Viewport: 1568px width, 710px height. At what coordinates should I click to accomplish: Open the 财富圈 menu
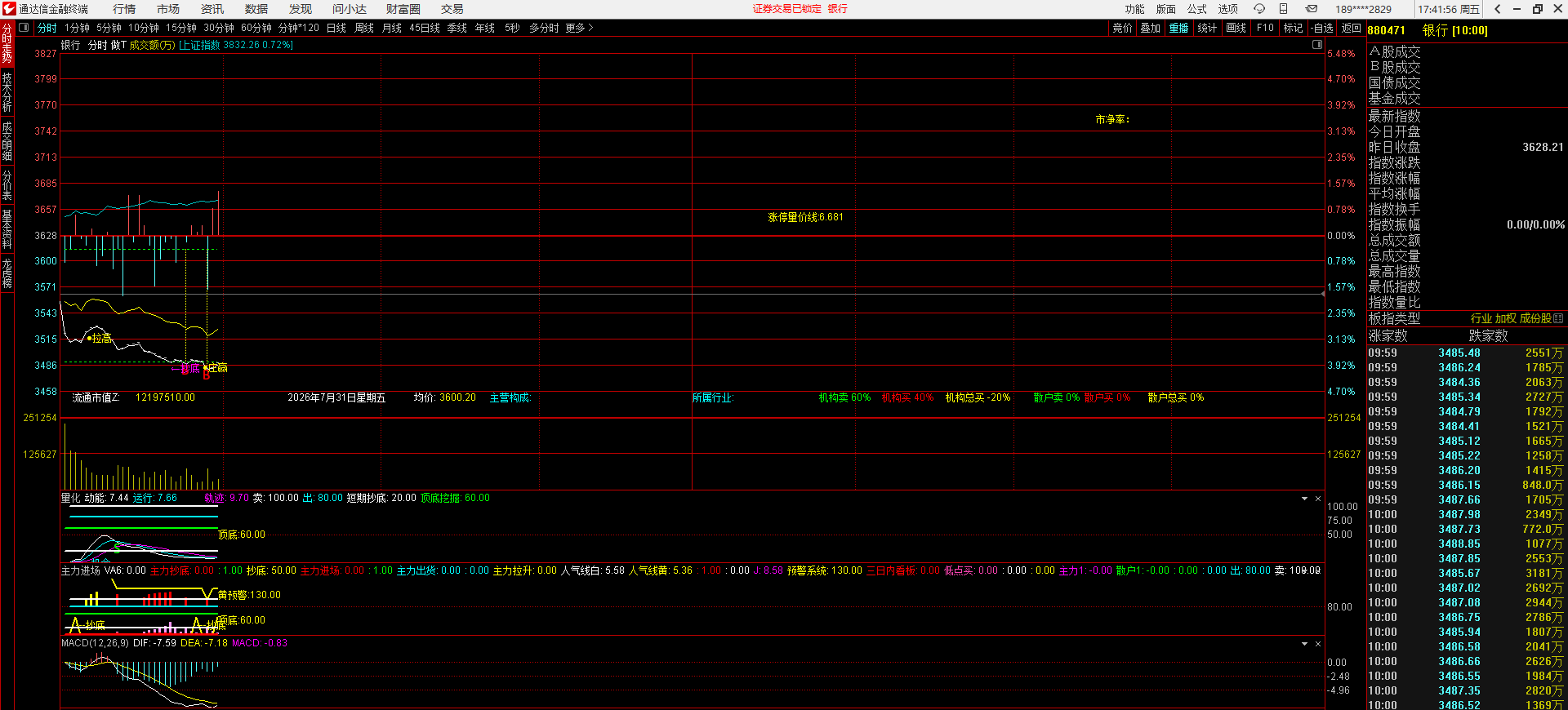403,9
